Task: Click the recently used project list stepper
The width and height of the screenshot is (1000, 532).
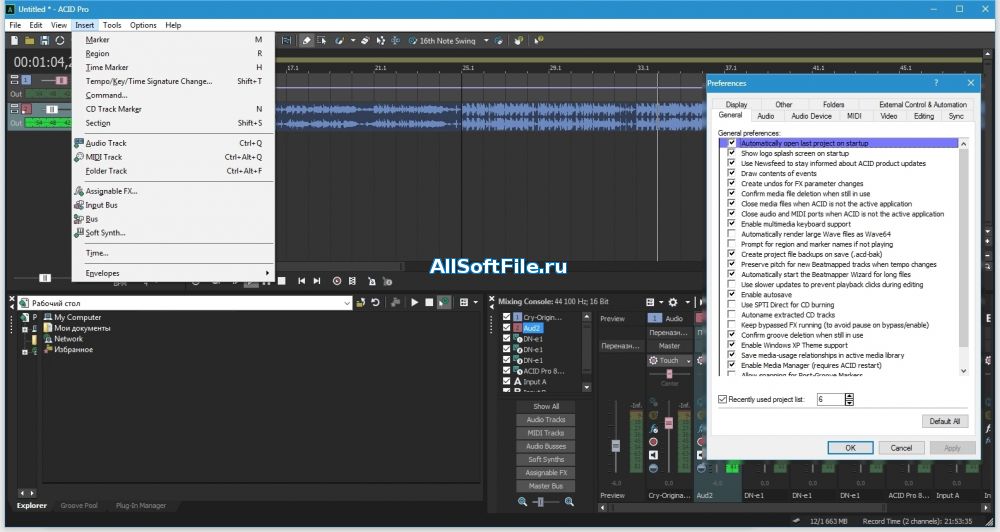Action: tap(849, 399)
